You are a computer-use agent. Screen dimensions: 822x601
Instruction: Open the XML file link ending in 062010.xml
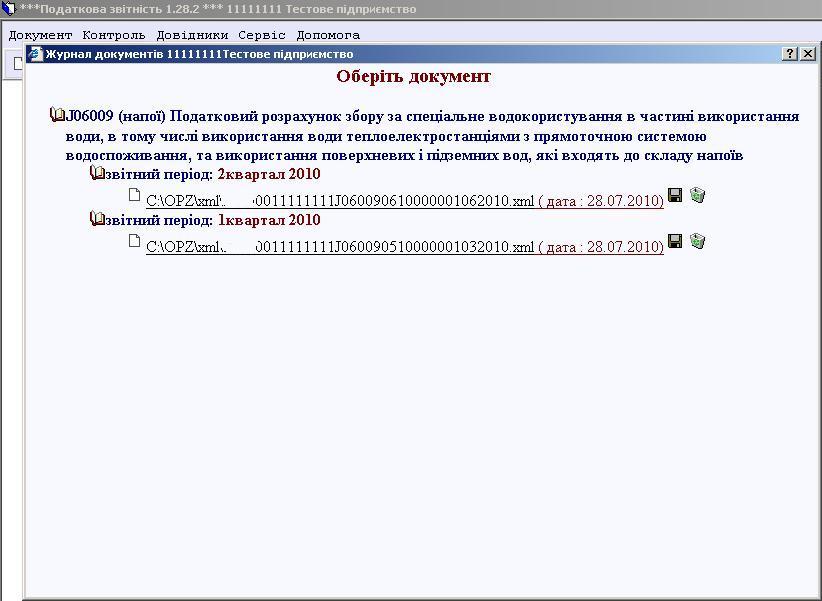(340, 201)
